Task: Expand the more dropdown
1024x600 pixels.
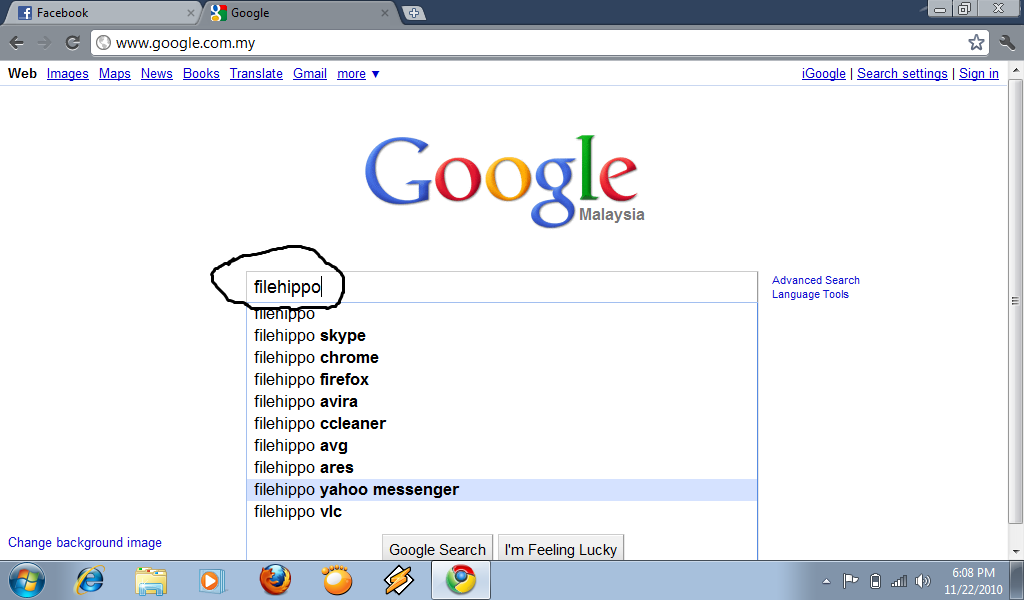Action: 358,74
